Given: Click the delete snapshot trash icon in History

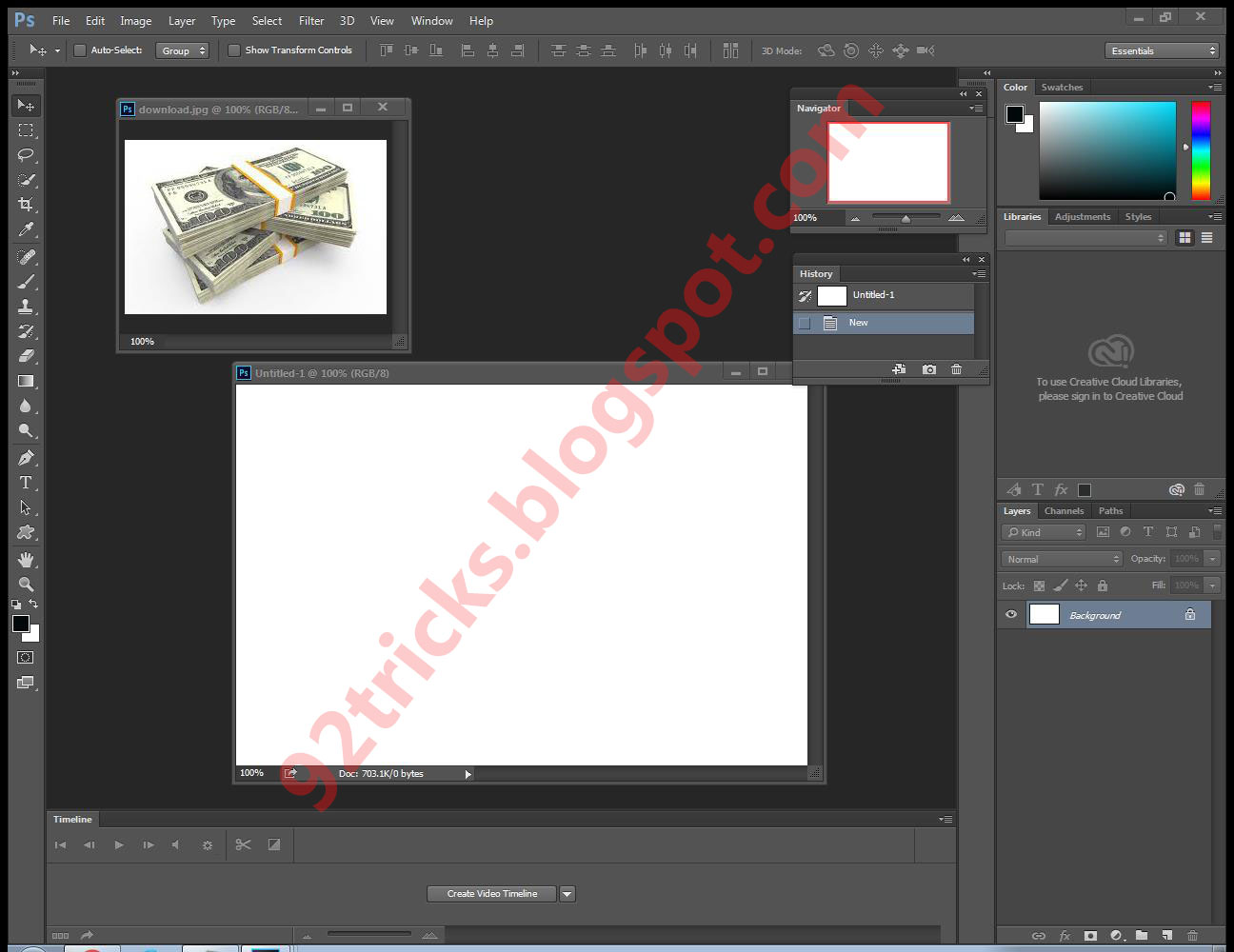Looking at the screenshot, I should click(x=956, y=368).
